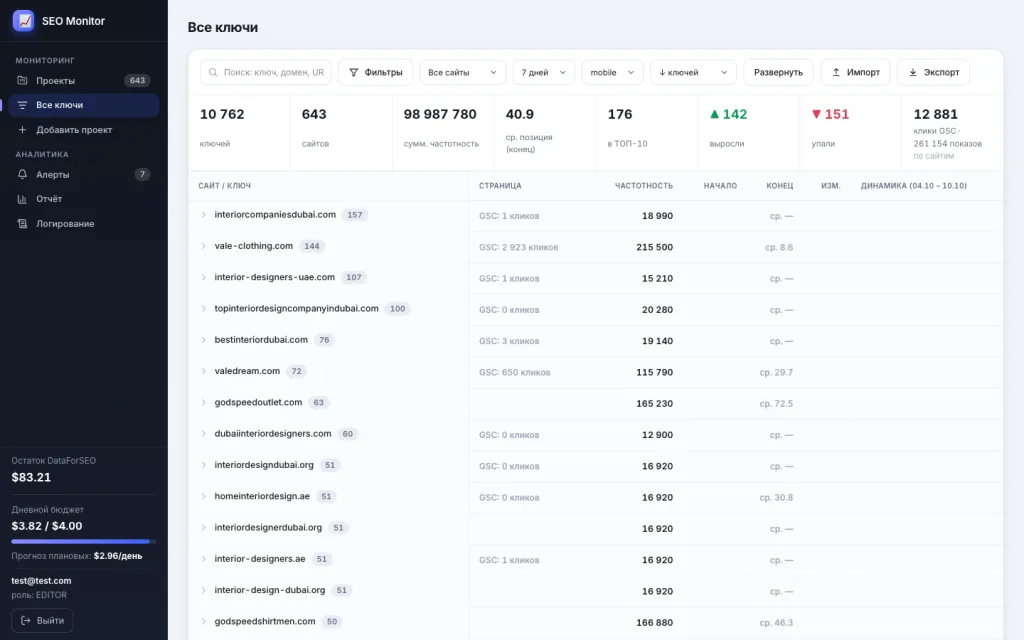Click bestinteriordubai.com site name

(261, 340)
